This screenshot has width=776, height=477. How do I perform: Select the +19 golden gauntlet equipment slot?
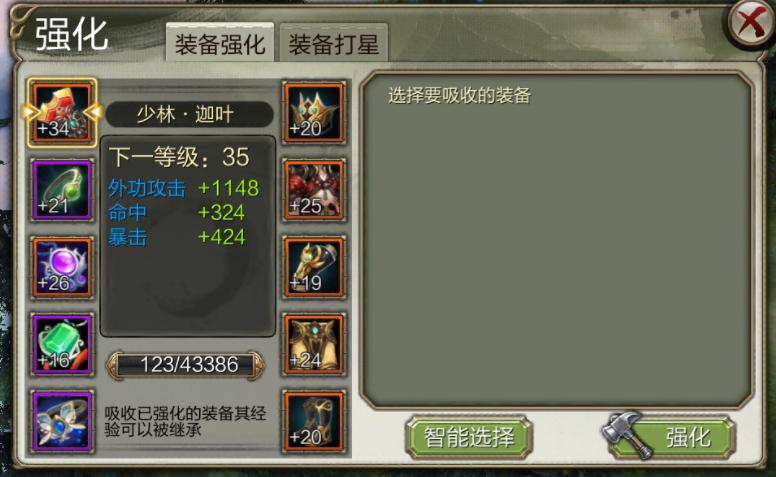(314, 268)
